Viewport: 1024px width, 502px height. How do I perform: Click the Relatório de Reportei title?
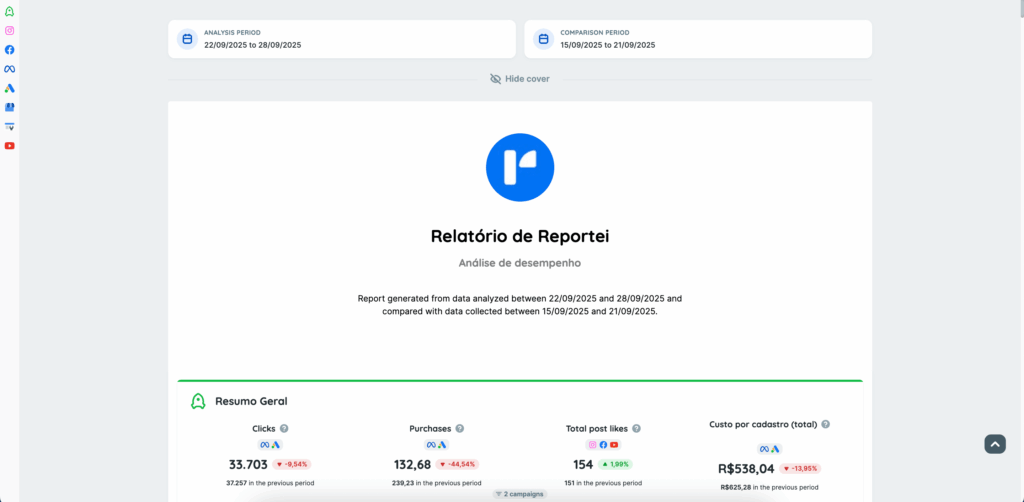pos(519,237)
